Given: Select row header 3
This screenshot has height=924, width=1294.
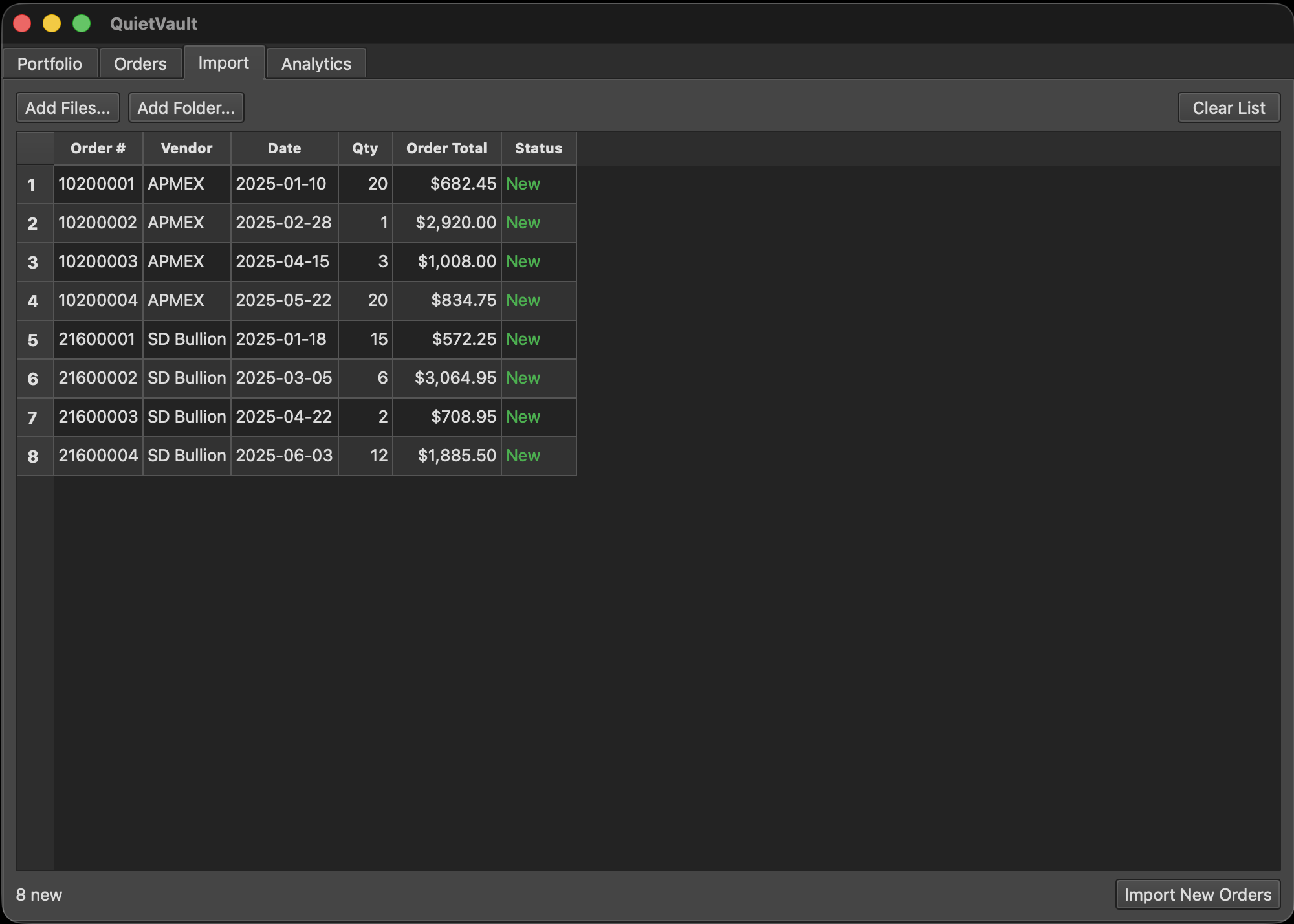Looking at the screenshot, I should pyautogui.click(x=35, y=262).
